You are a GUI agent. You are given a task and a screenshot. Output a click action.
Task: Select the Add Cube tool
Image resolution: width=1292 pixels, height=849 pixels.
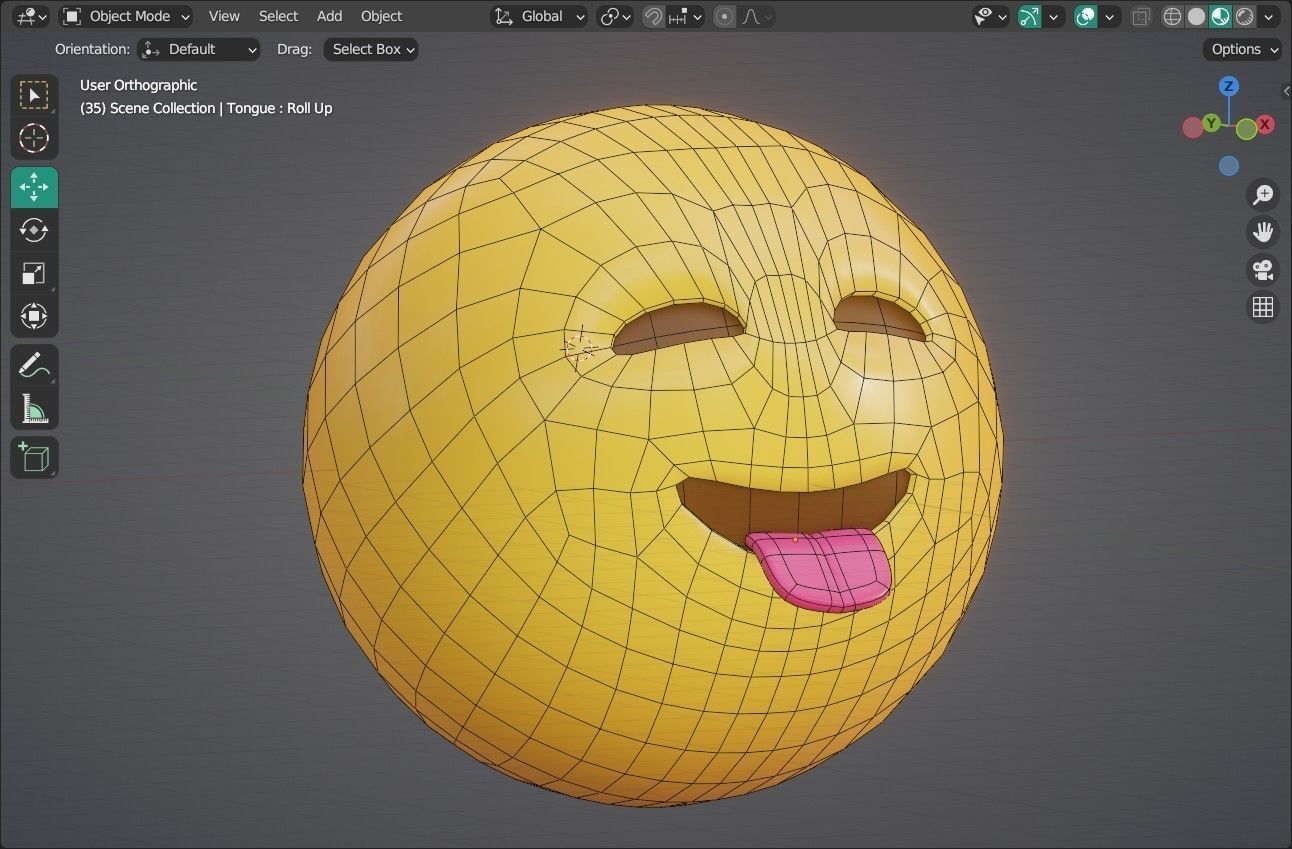34,457
